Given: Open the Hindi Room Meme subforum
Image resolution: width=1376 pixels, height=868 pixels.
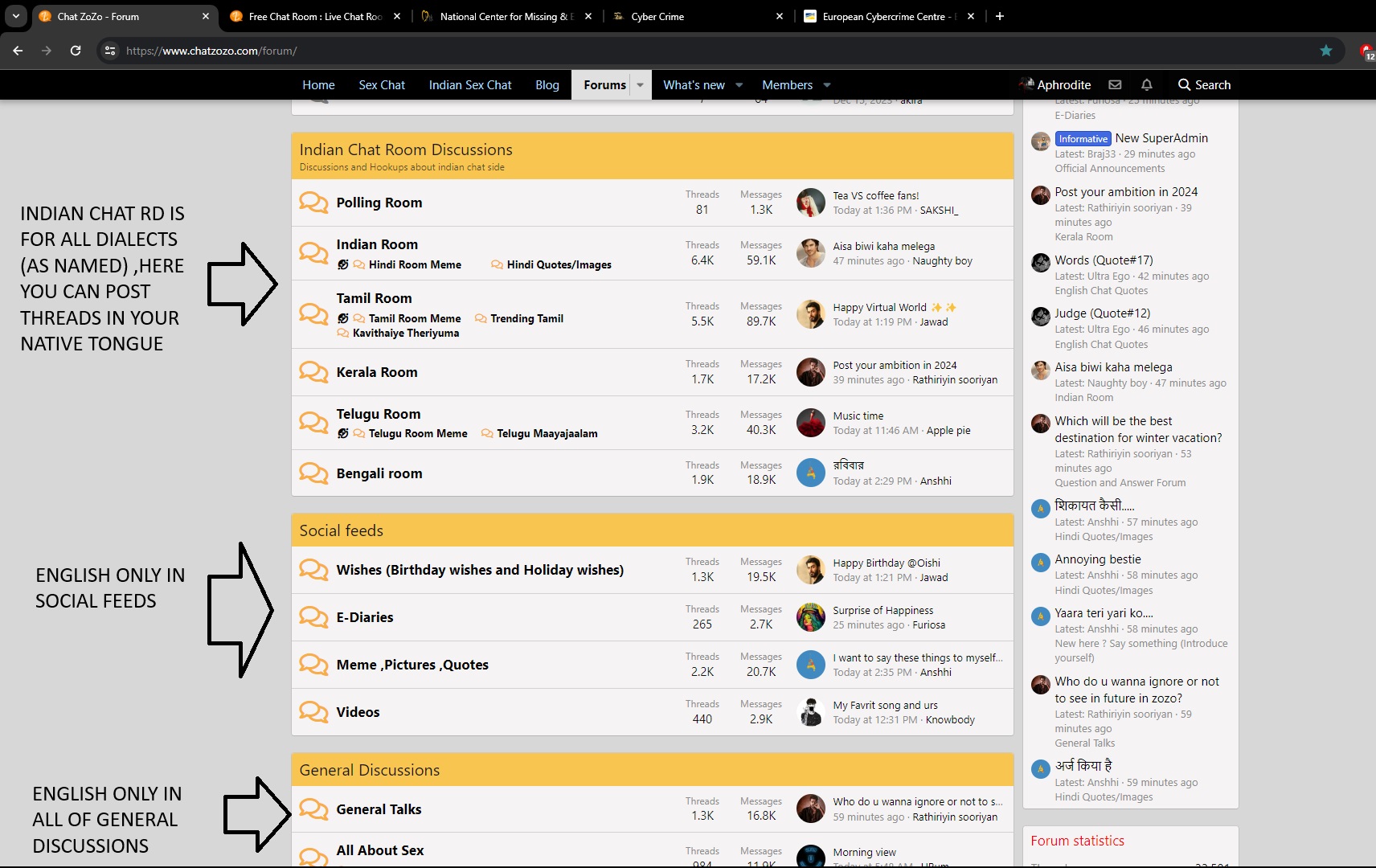Looking at the screenshot, I should pyautogui.click(x=415, y=264).
